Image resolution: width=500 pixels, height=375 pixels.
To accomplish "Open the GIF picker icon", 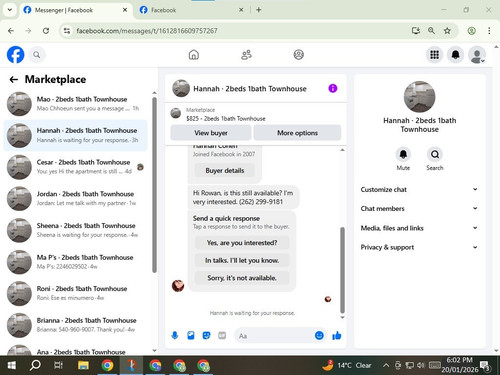I will pos(222,336).
